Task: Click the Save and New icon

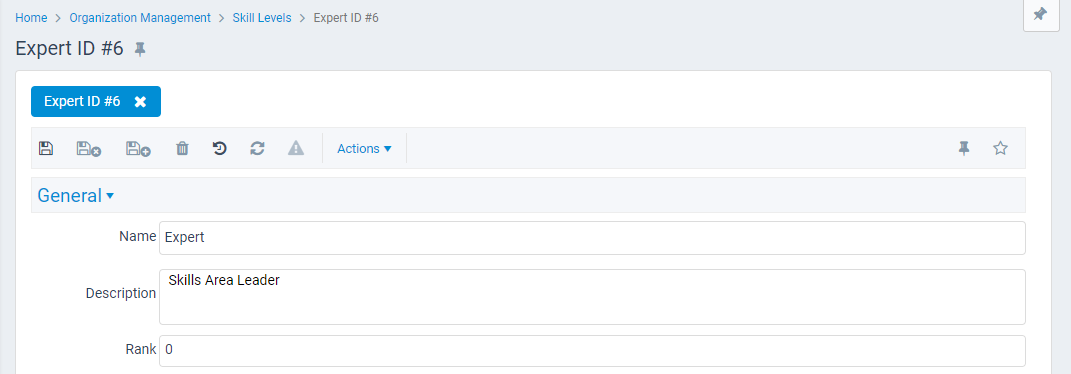Action: [138, 148]
